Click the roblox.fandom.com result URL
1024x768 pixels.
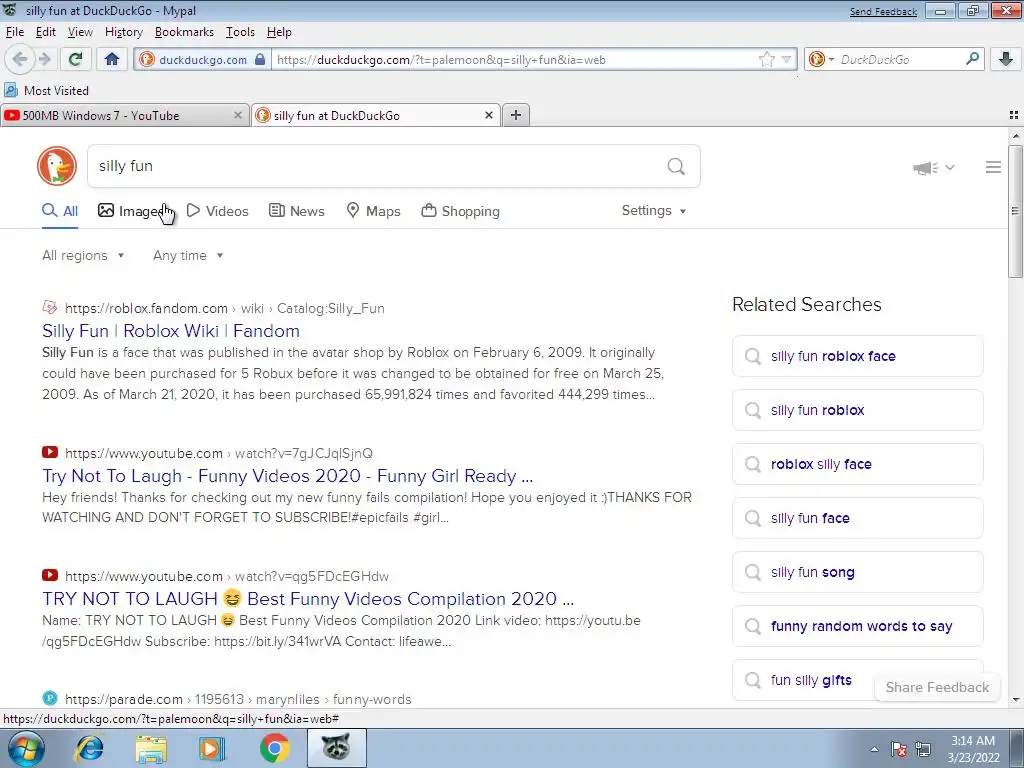[225, 308]
